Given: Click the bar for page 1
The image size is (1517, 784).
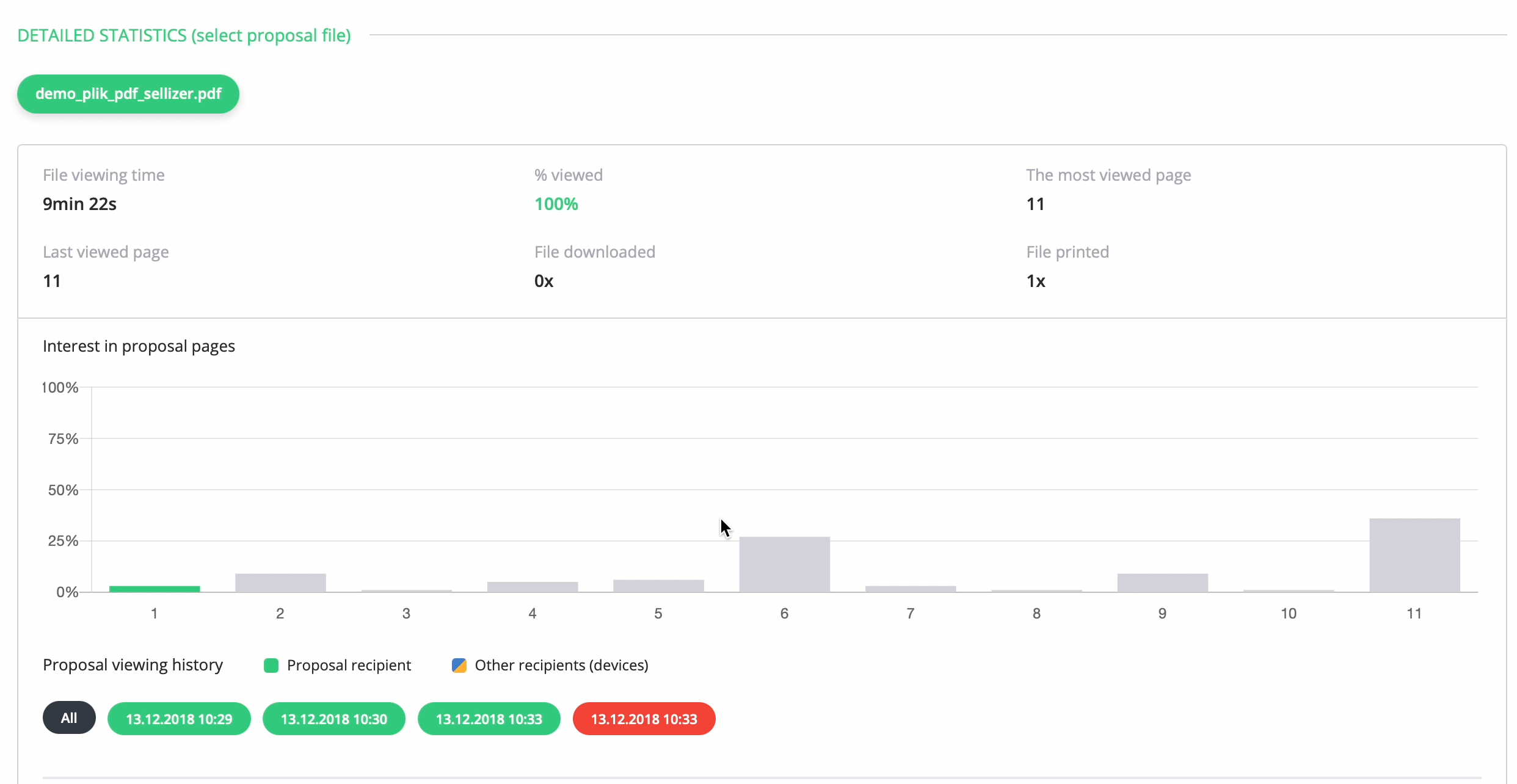Looking at the screenshot, I should point(155,589).
